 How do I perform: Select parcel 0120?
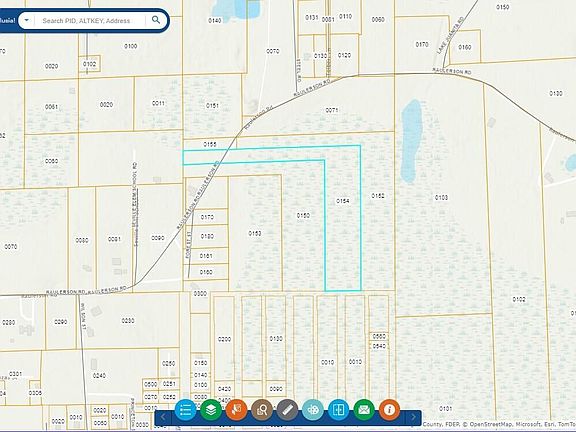[344, 55]
